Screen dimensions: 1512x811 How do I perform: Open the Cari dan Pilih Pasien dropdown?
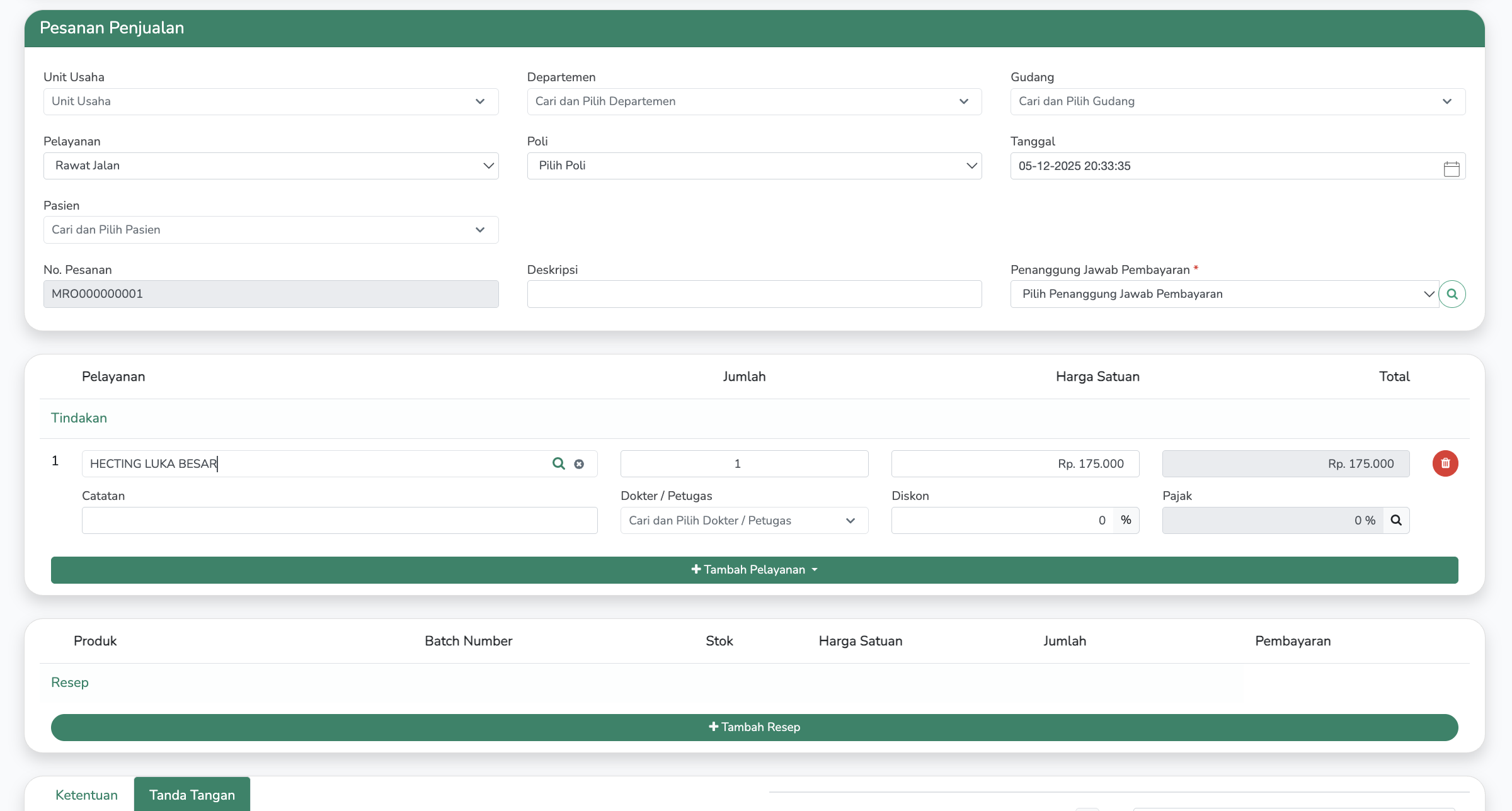coord(270,230)
